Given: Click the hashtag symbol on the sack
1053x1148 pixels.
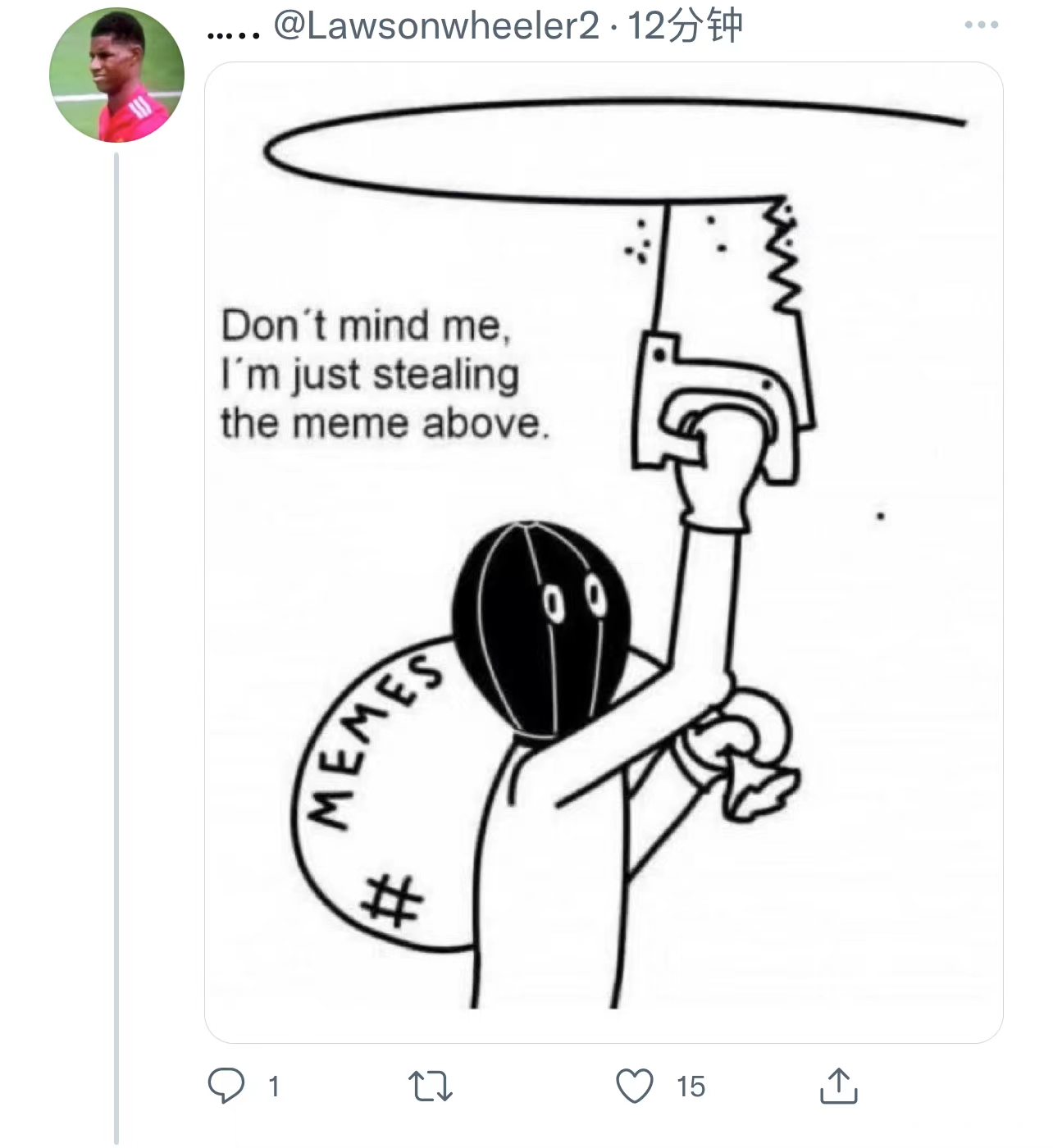Looking at the screenshot, I should (x=394, y=900).
